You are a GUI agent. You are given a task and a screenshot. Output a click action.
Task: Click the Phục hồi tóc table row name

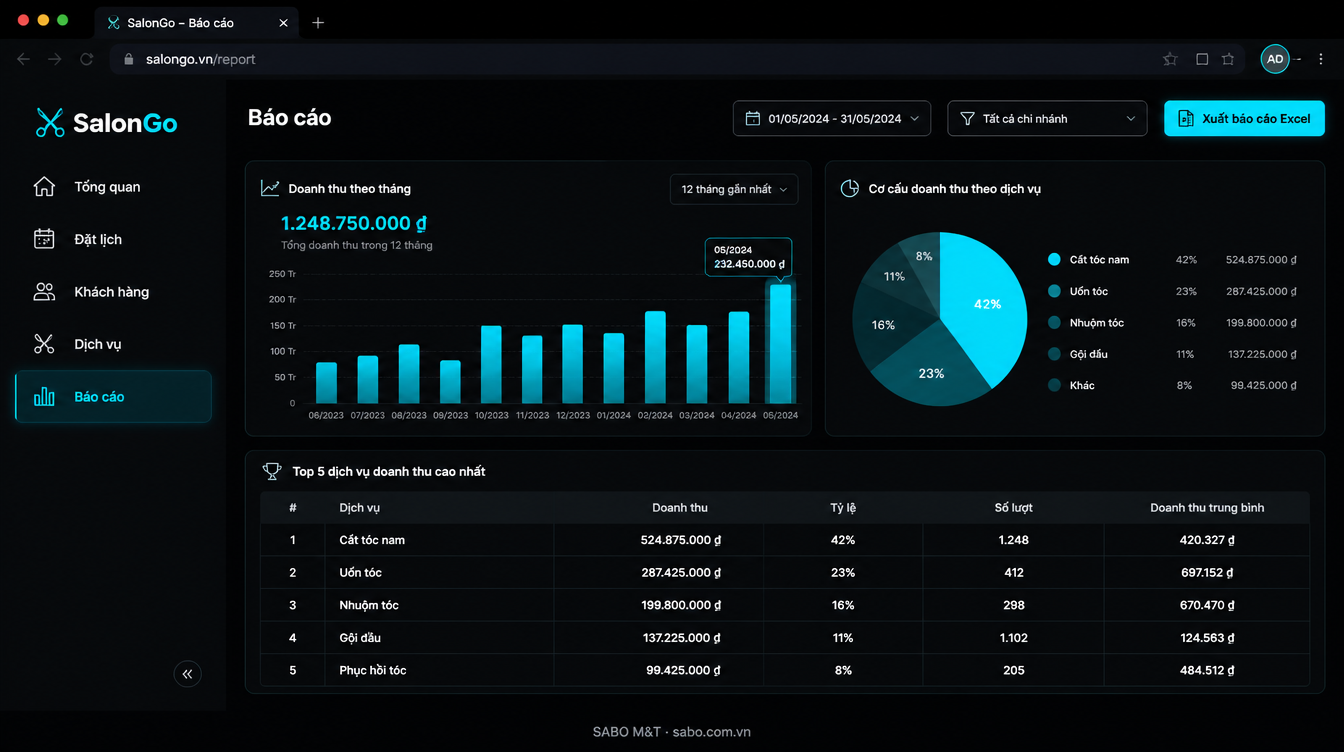tap(373, 670)
